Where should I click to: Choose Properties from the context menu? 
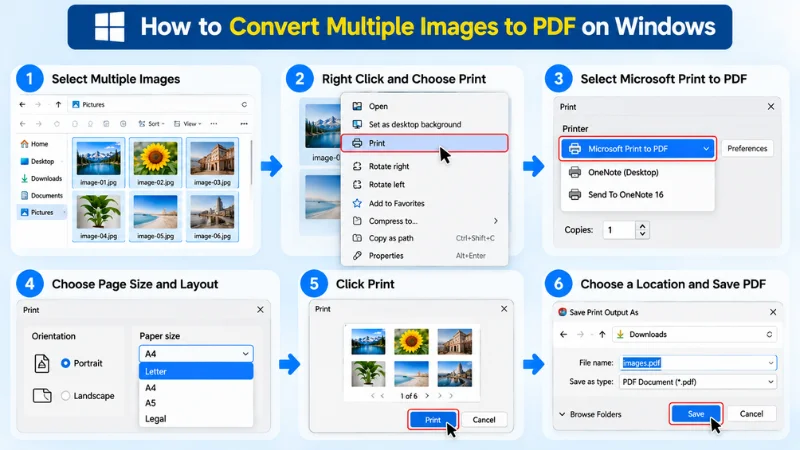coord(424,256)
